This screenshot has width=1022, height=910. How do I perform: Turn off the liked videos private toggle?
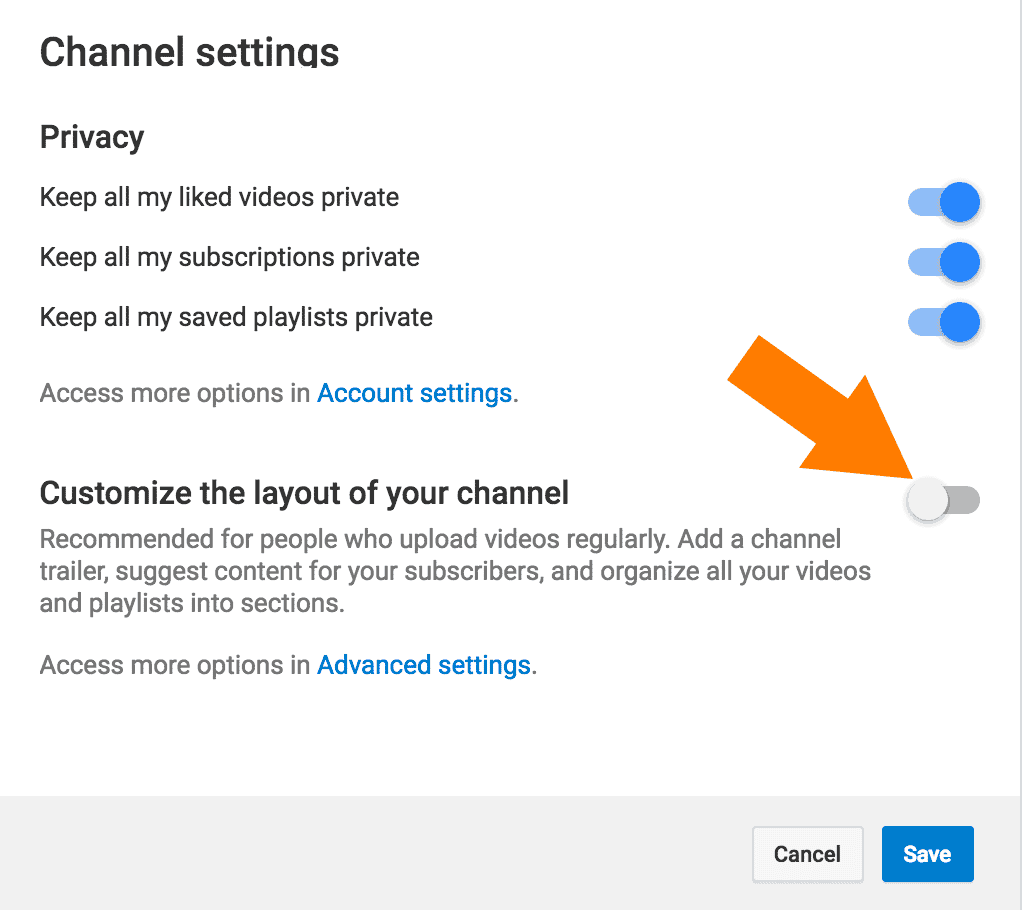pyautogui.click(x=943, y=201)
